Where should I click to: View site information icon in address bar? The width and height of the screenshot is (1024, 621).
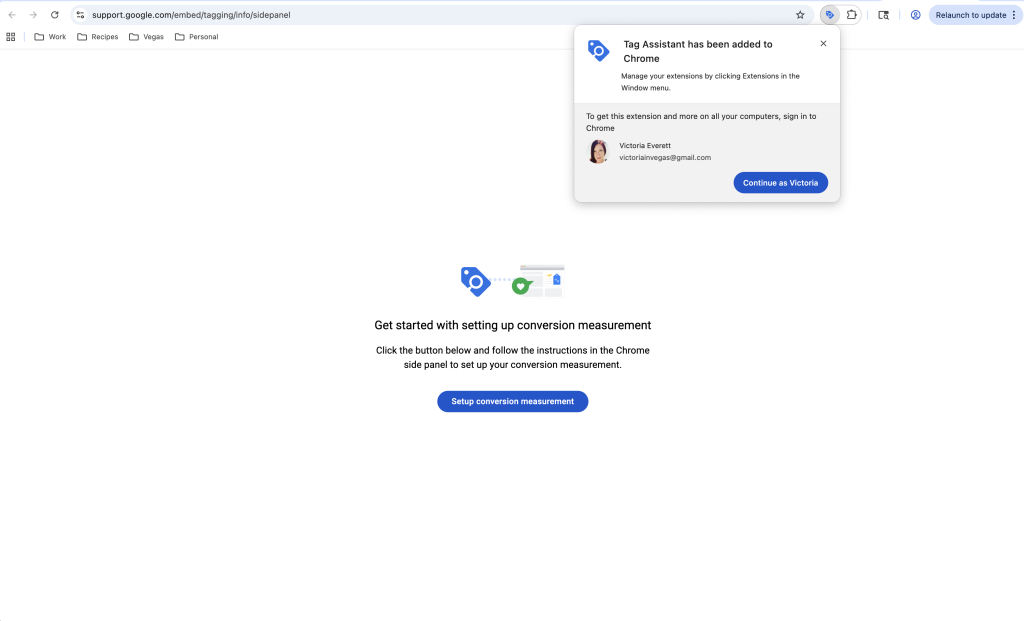[81, 15]
